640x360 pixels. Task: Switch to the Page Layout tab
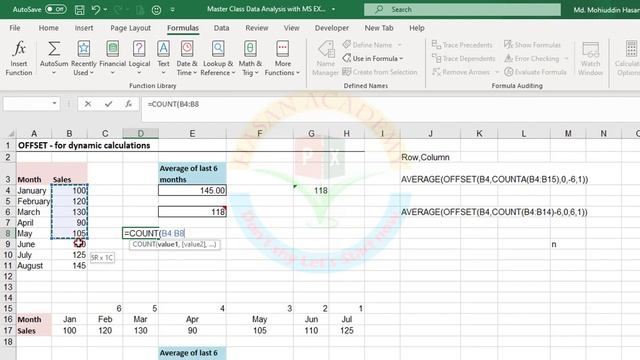(131, 28)
